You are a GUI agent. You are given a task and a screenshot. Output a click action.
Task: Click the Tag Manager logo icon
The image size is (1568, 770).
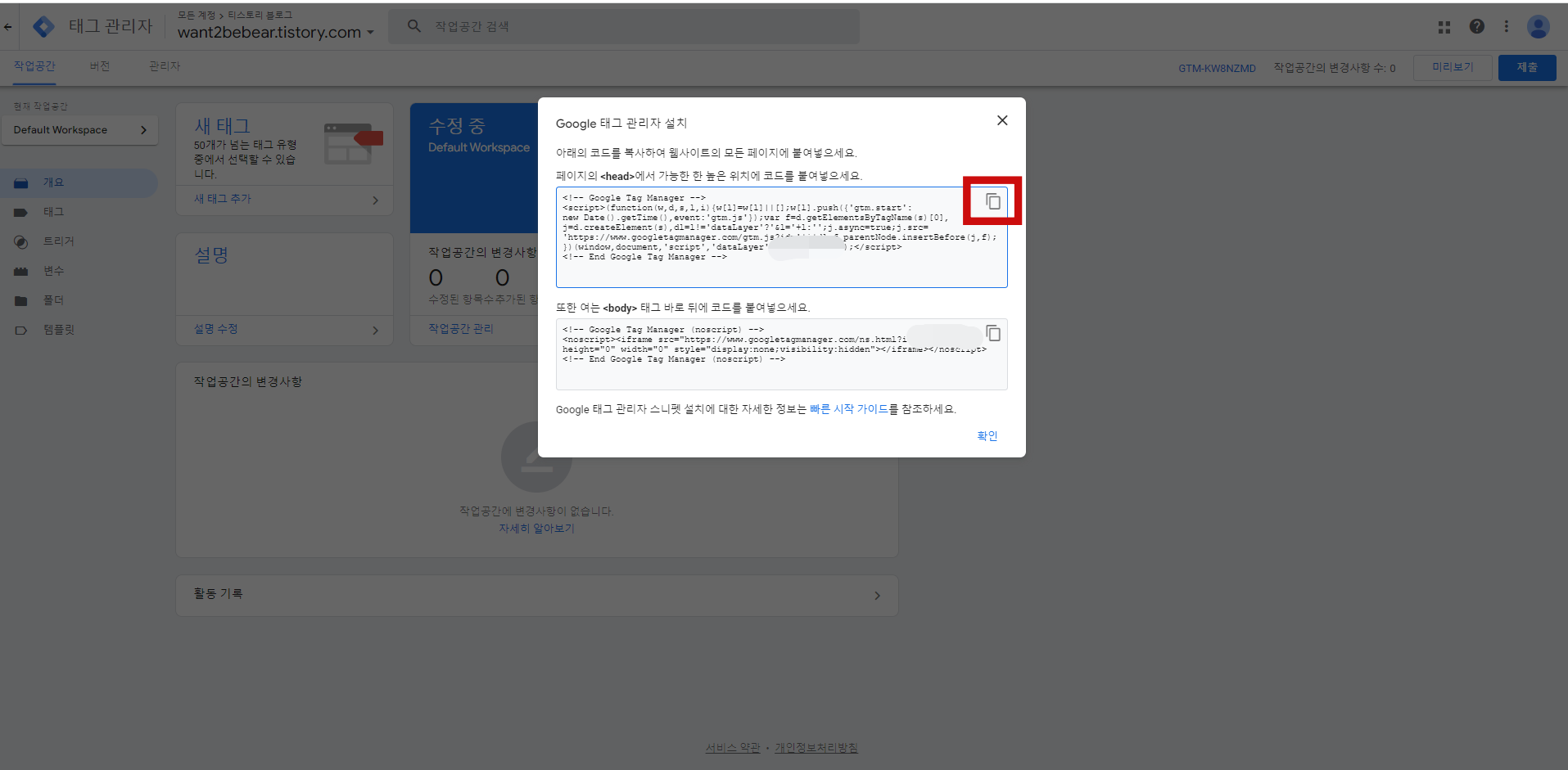click(43, 26)
